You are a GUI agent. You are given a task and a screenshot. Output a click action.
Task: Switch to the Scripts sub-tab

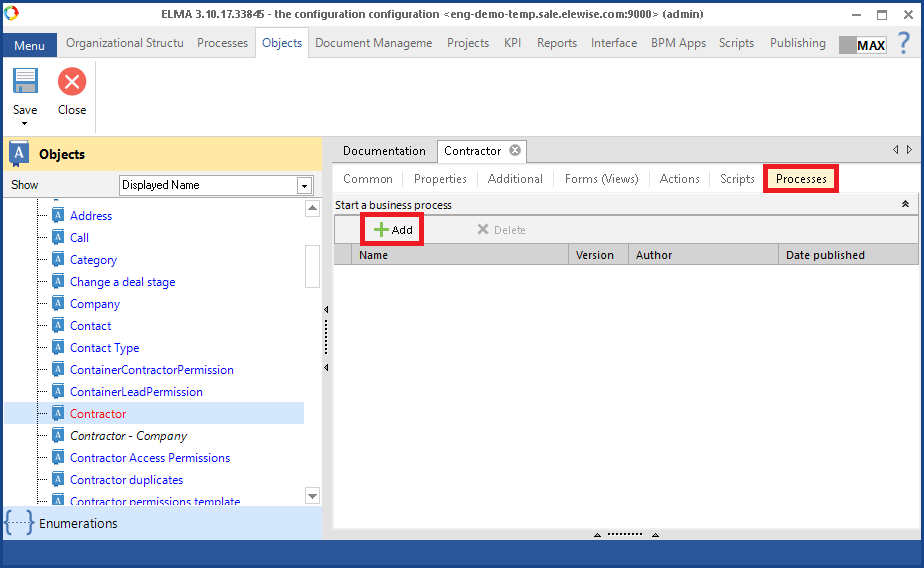(737, 179)
